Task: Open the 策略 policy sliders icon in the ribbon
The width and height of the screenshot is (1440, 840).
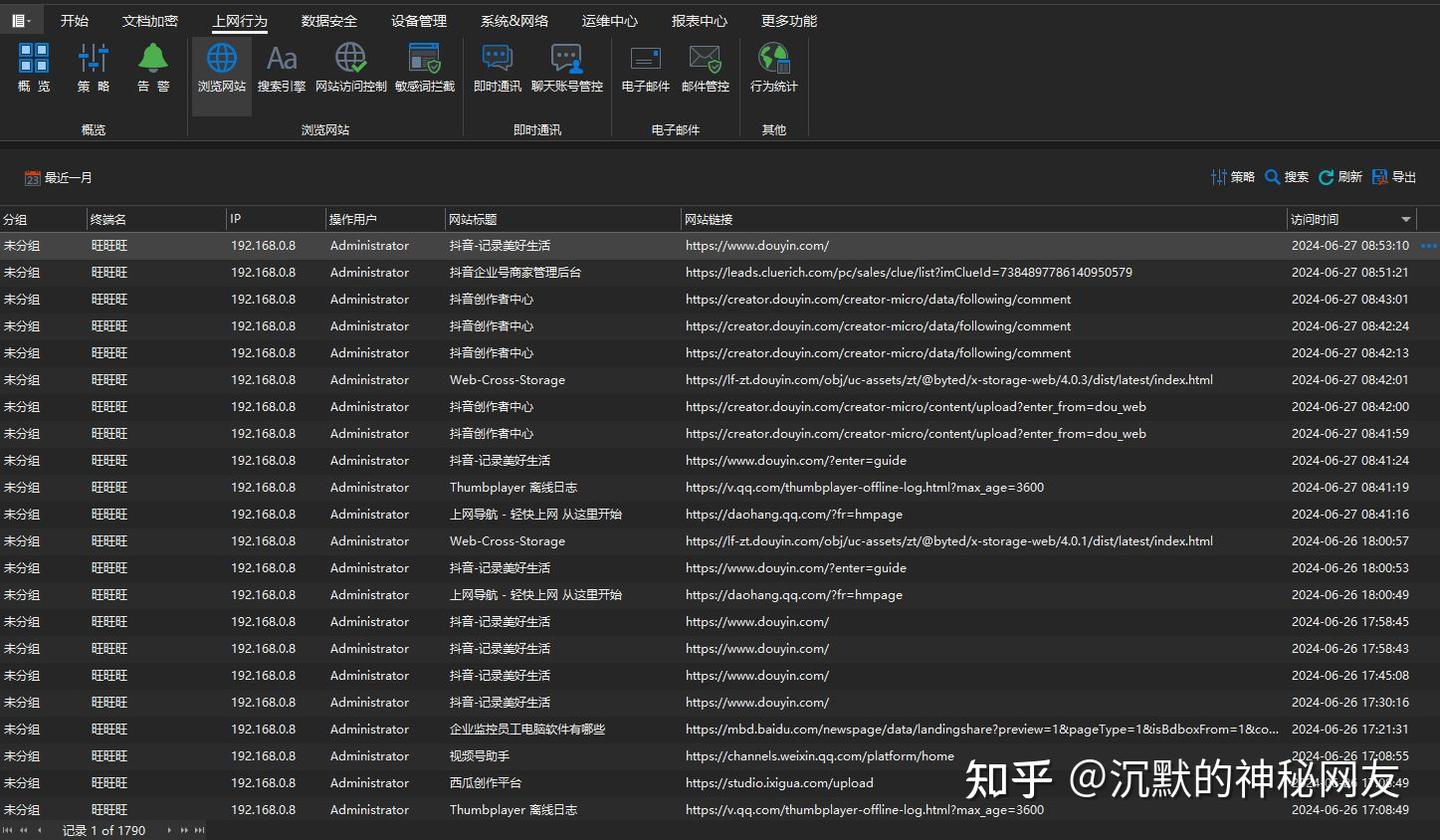Action: click(94, 68)
